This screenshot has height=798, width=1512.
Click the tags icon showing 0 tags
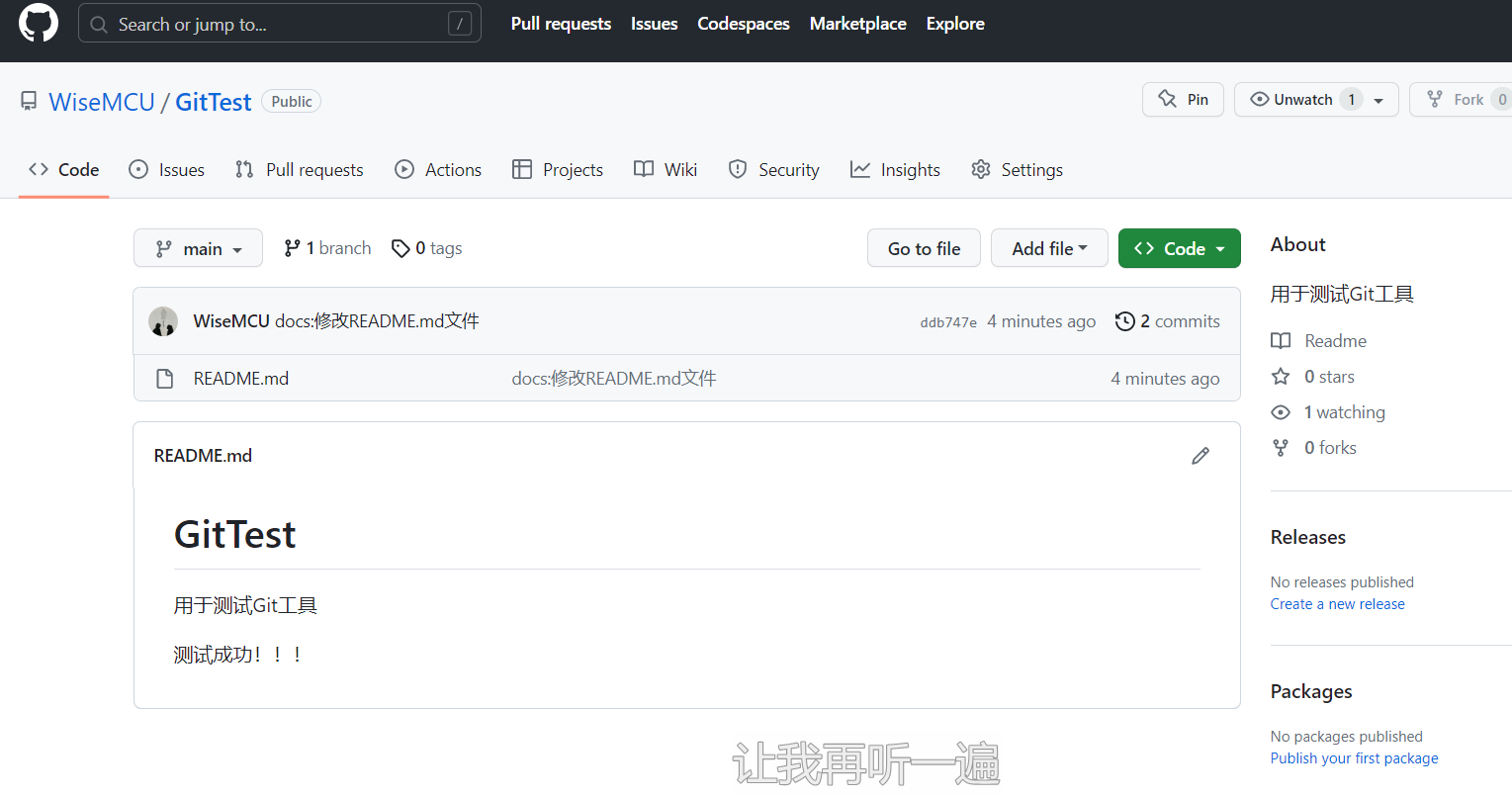[x=400, y=248]
